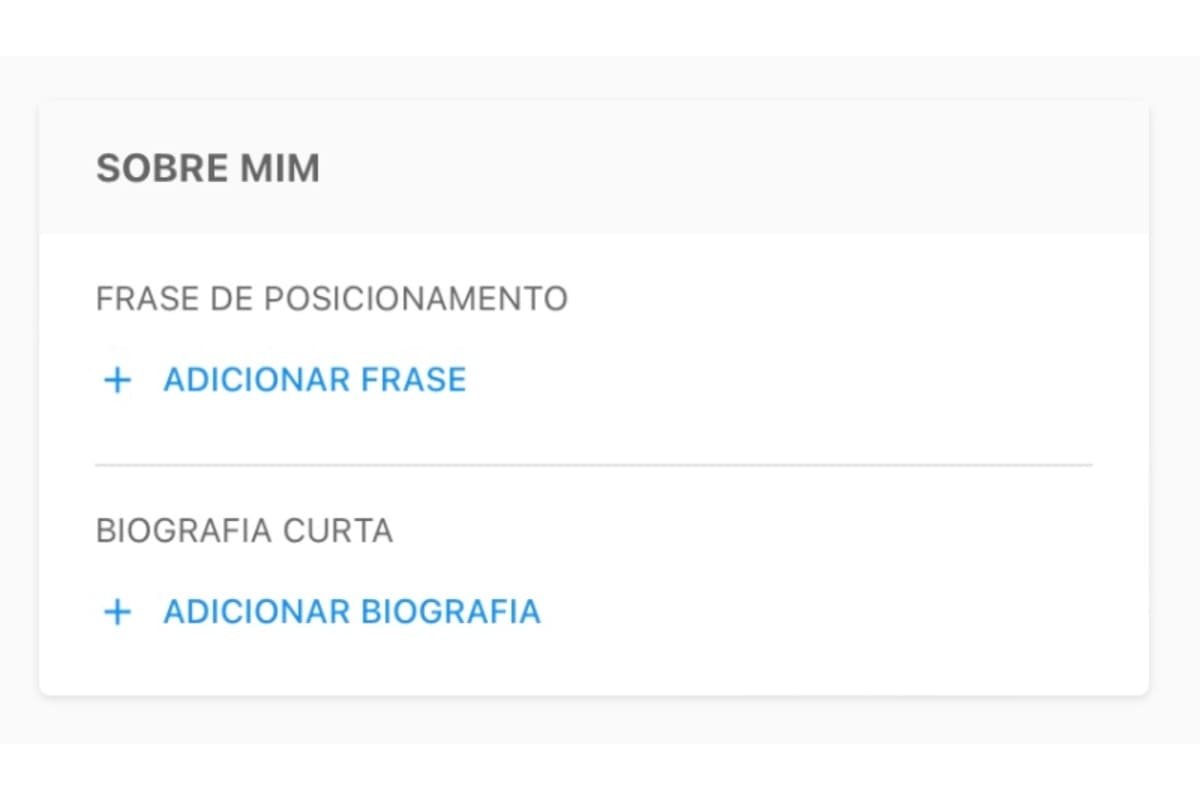The height and width of the screenshot is (800, 1200).
Task: Click the word BIOGRAFIA in BIOGRAFIA CURTA label
Action: [185, 531]
